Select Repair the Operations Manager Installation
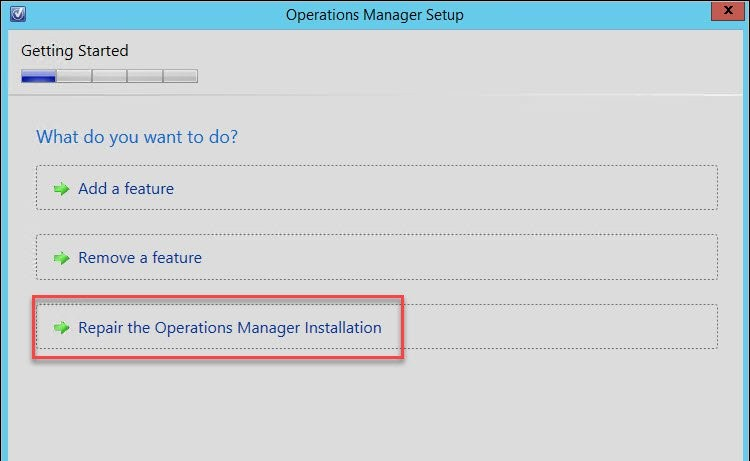 (230, 328)
